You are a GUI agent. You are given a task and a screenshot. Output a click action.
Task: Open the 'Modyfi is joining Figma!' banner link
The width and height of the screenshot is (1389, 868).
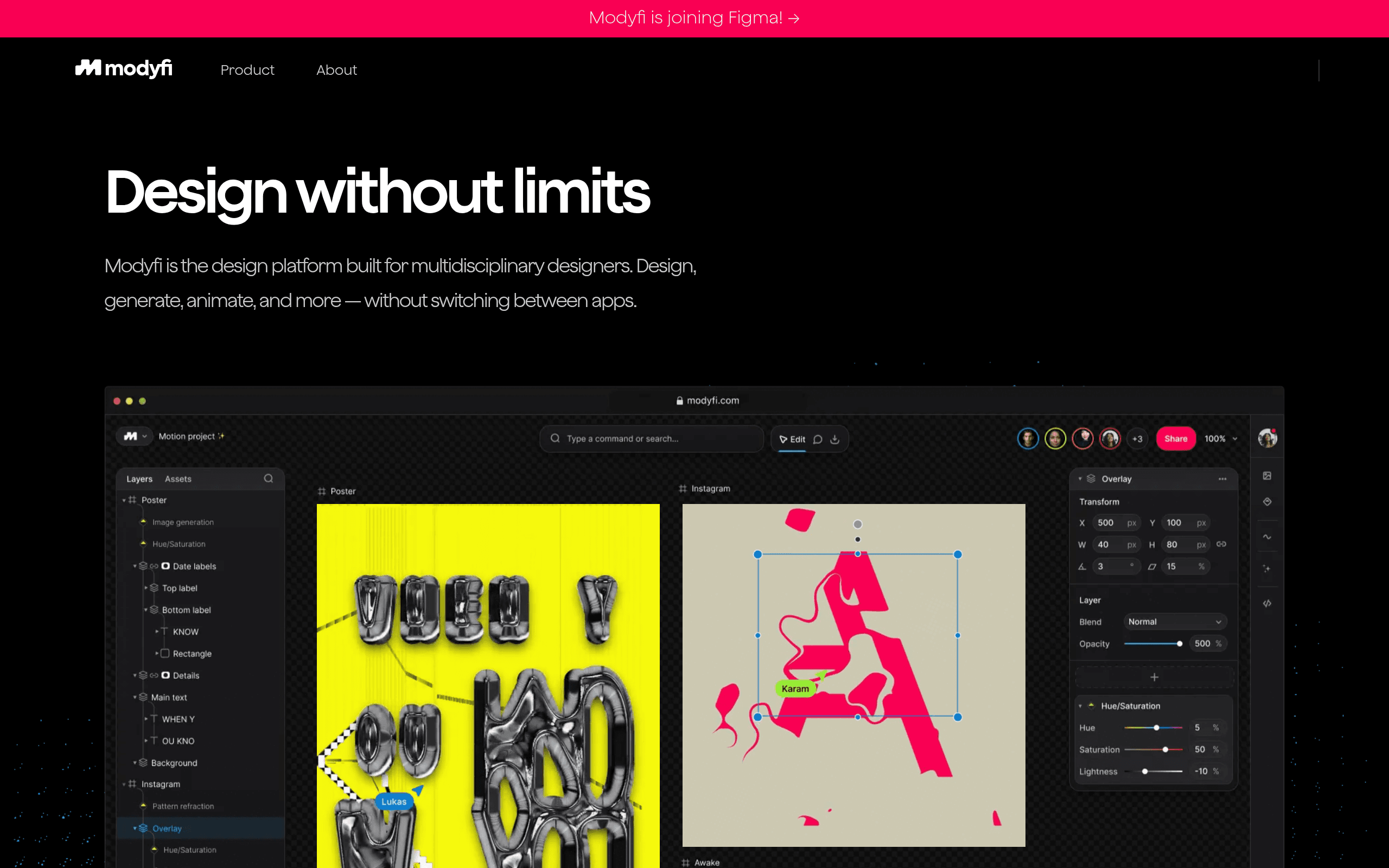tap(694, 18)
